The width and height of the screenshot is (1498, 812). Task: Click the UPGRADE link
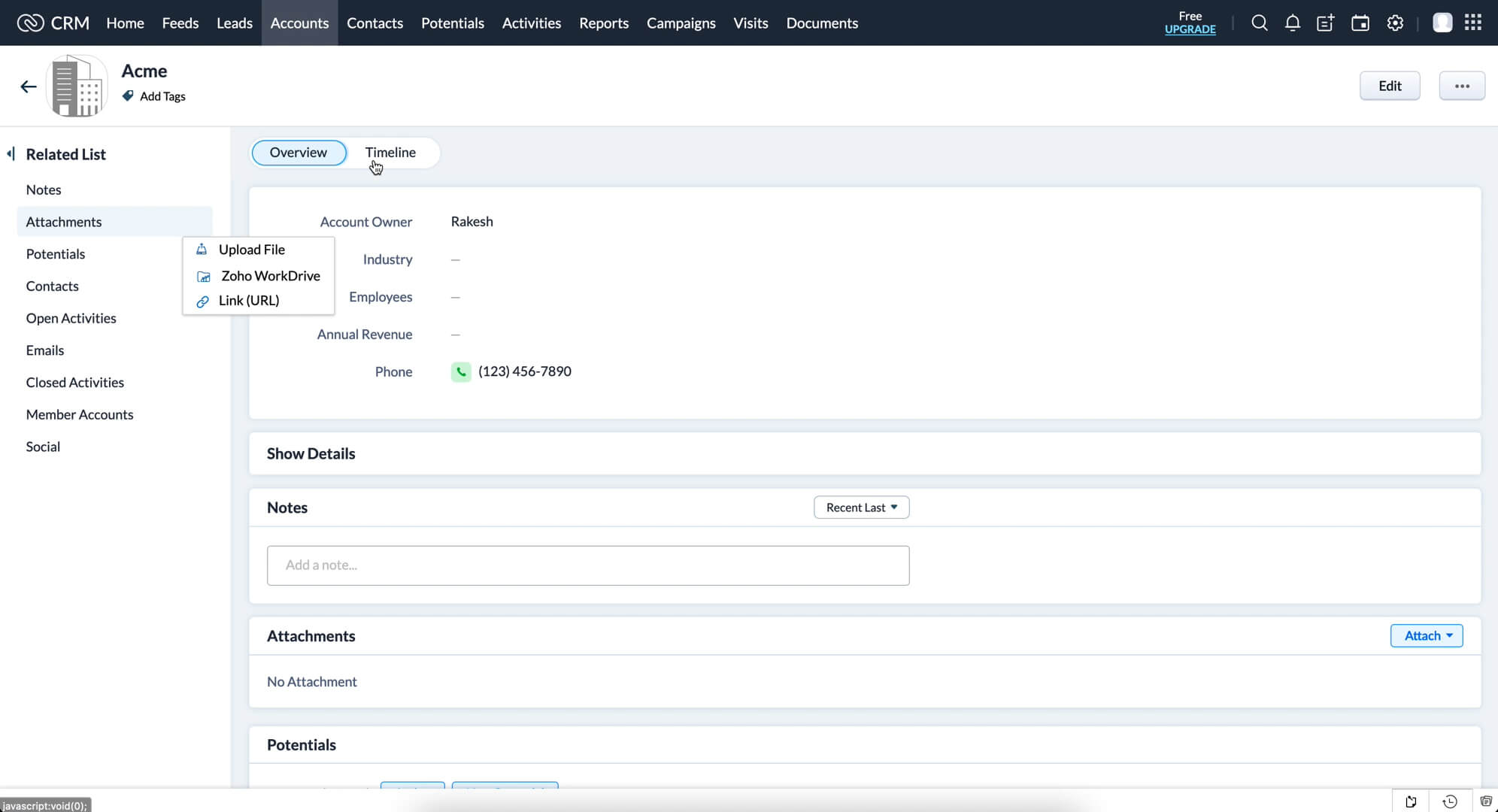pos(1190,29)
